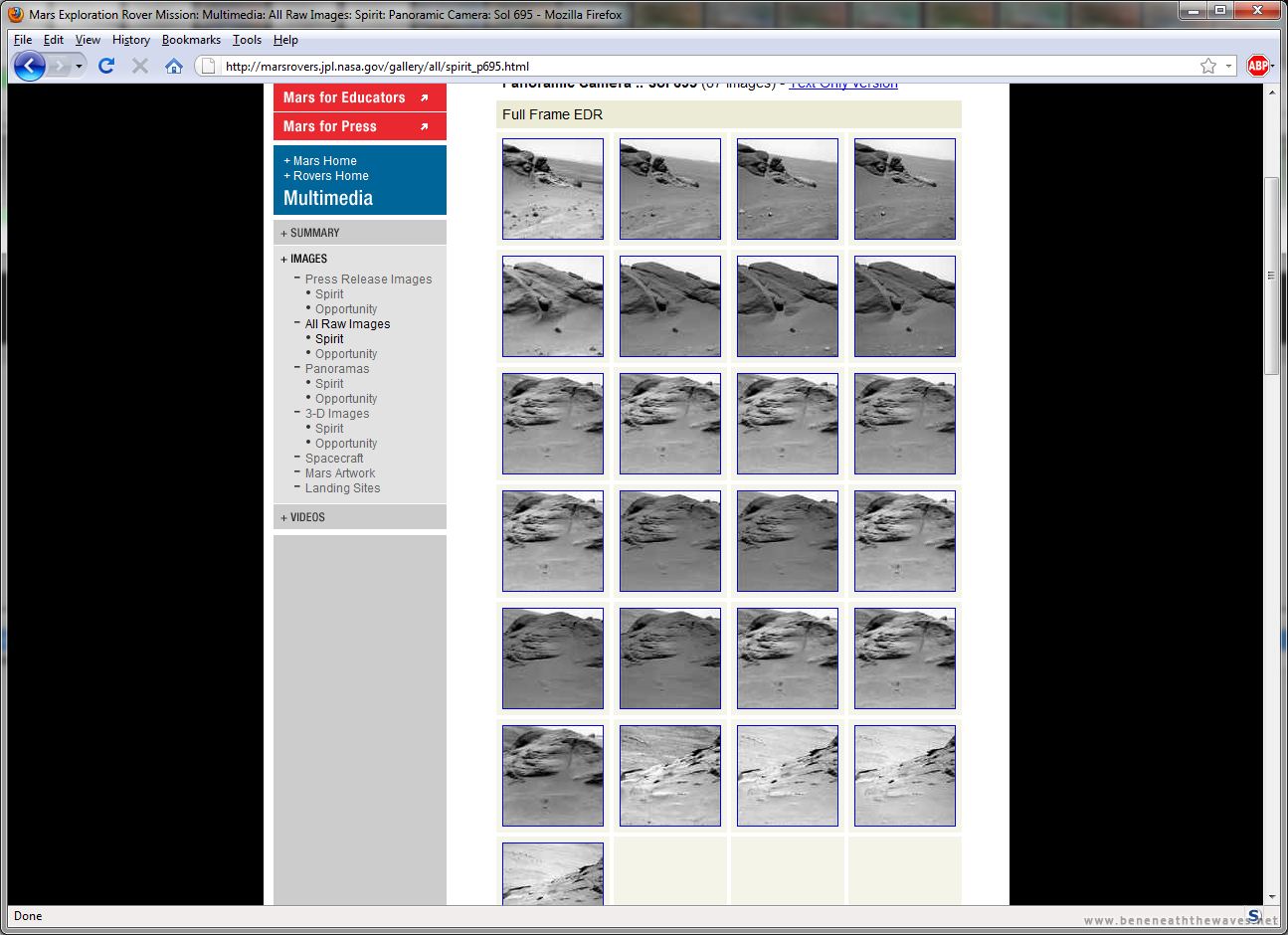Click the browser Back arrow button
Screen dimensions: 1288x935
30,66
